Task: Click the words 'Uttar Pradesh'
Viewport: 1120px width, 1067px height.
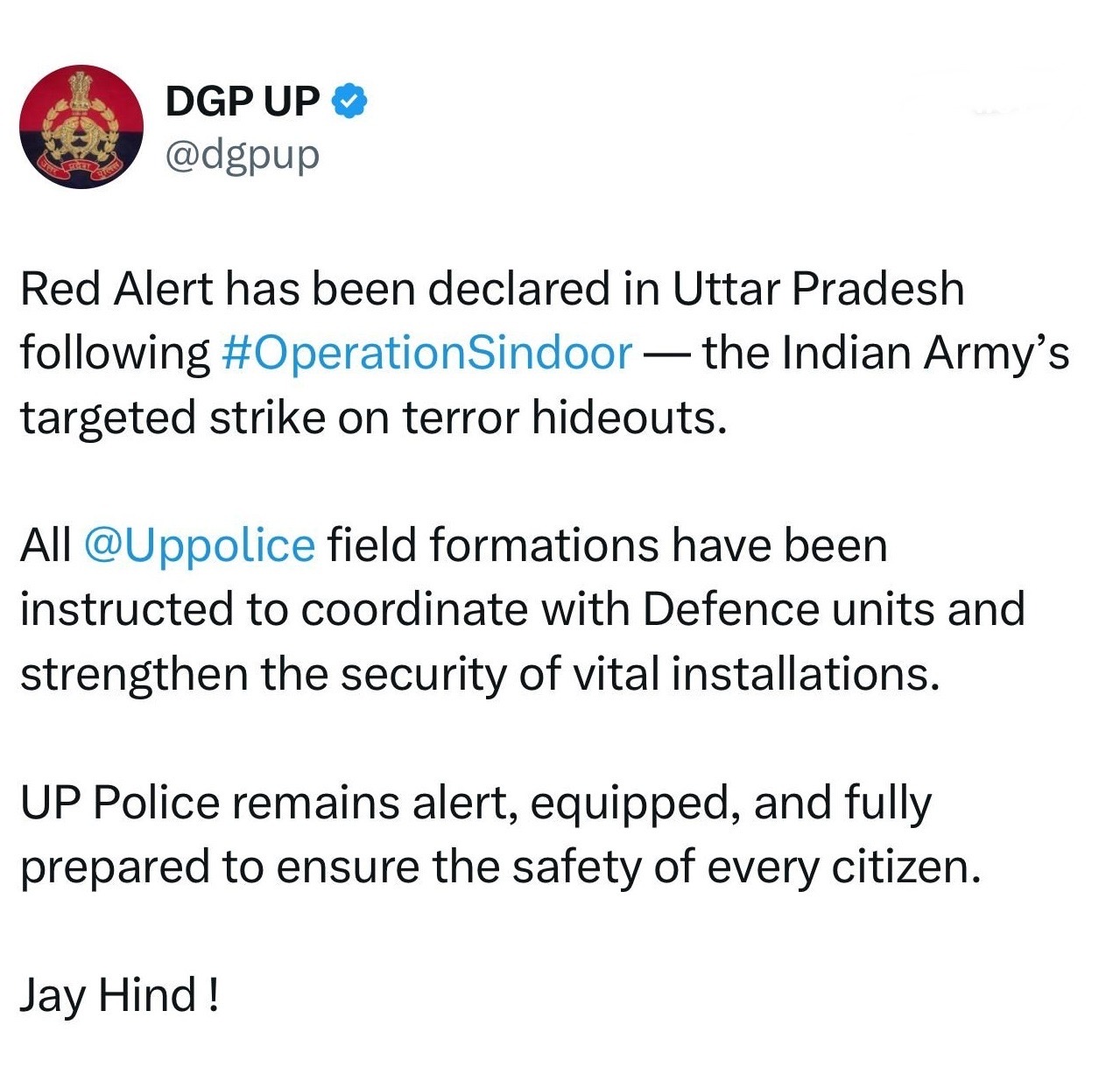Action: pyautogui.click(x=818, y=290)
